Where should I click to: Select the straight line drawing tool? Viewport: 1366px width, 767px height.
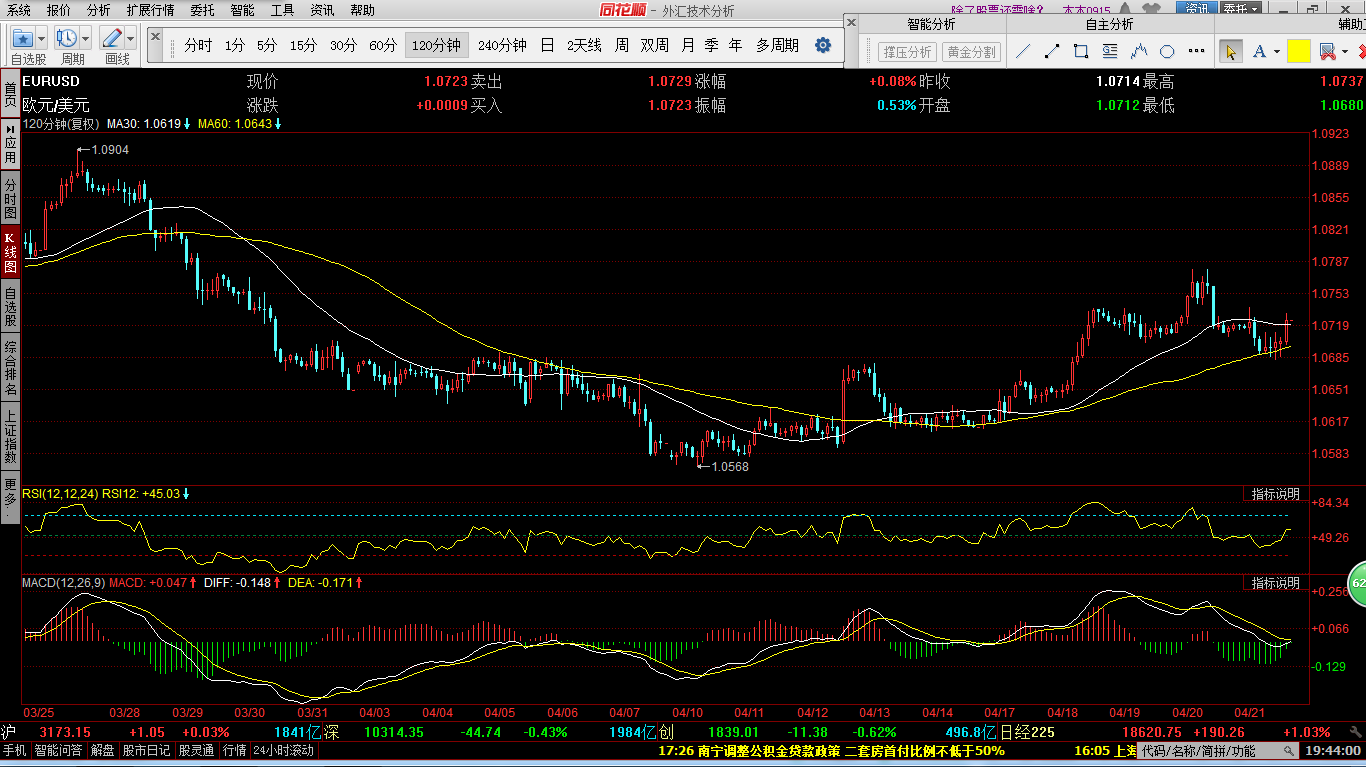(1023, 51)
